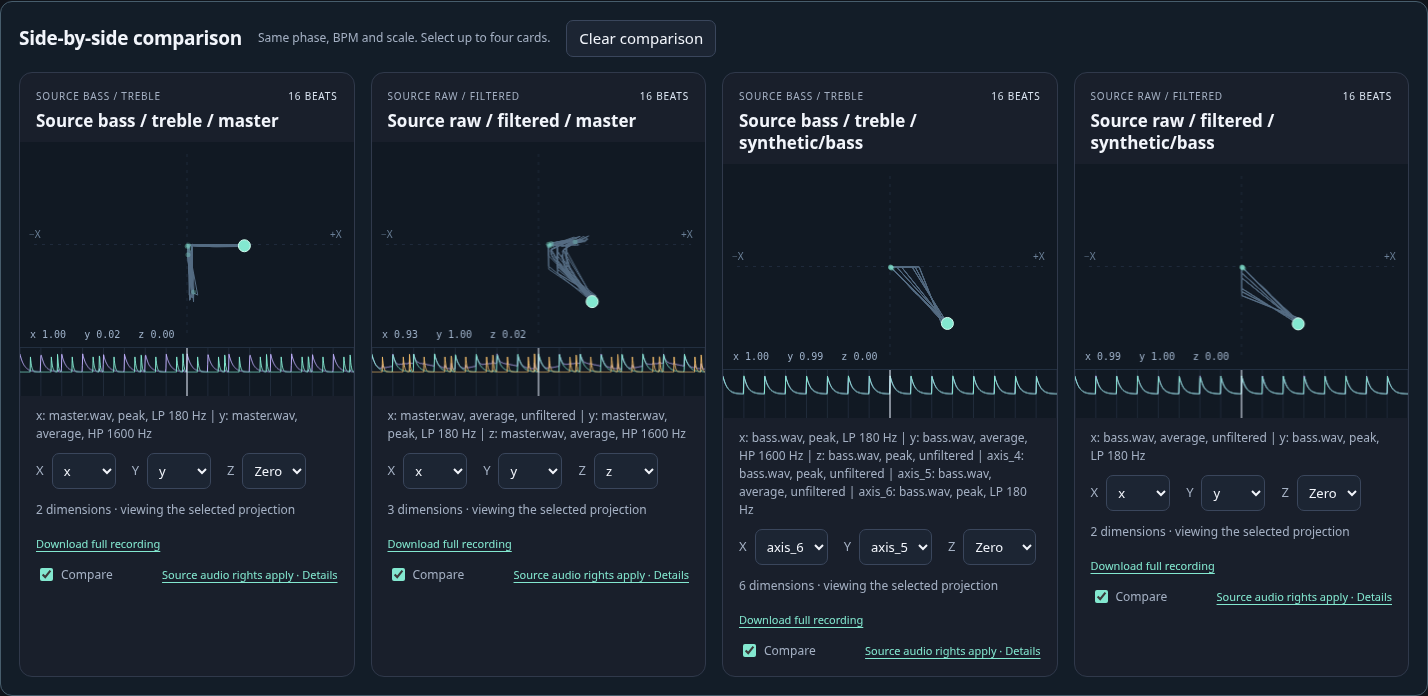Open the axis_5 Y dropdown
The image size is (1428, 696).
(x=895, y=547)
